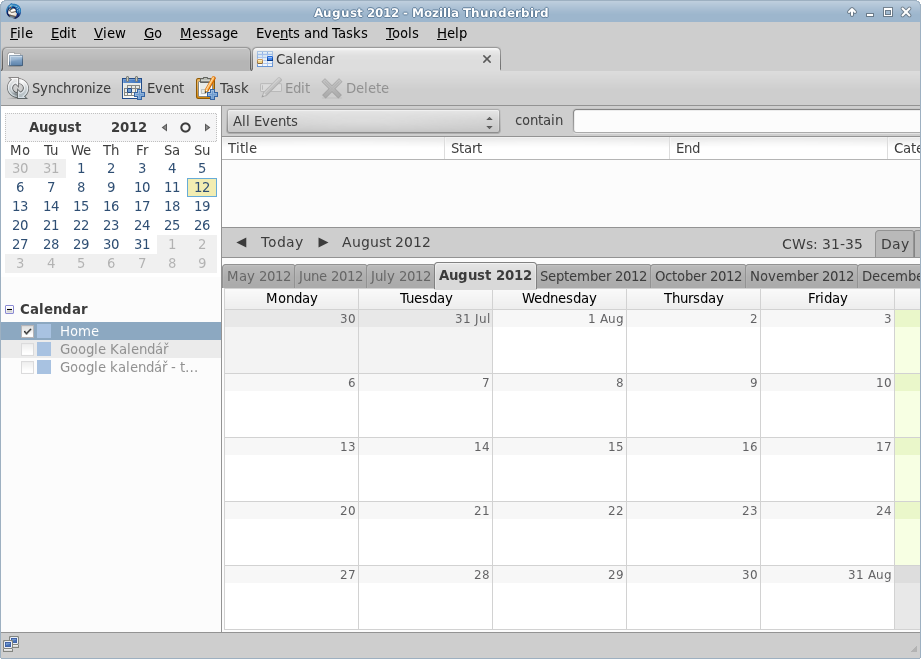Jump to today using mini calendar circle
This screenshot has height=659, width=921.
tap(185, 127)
